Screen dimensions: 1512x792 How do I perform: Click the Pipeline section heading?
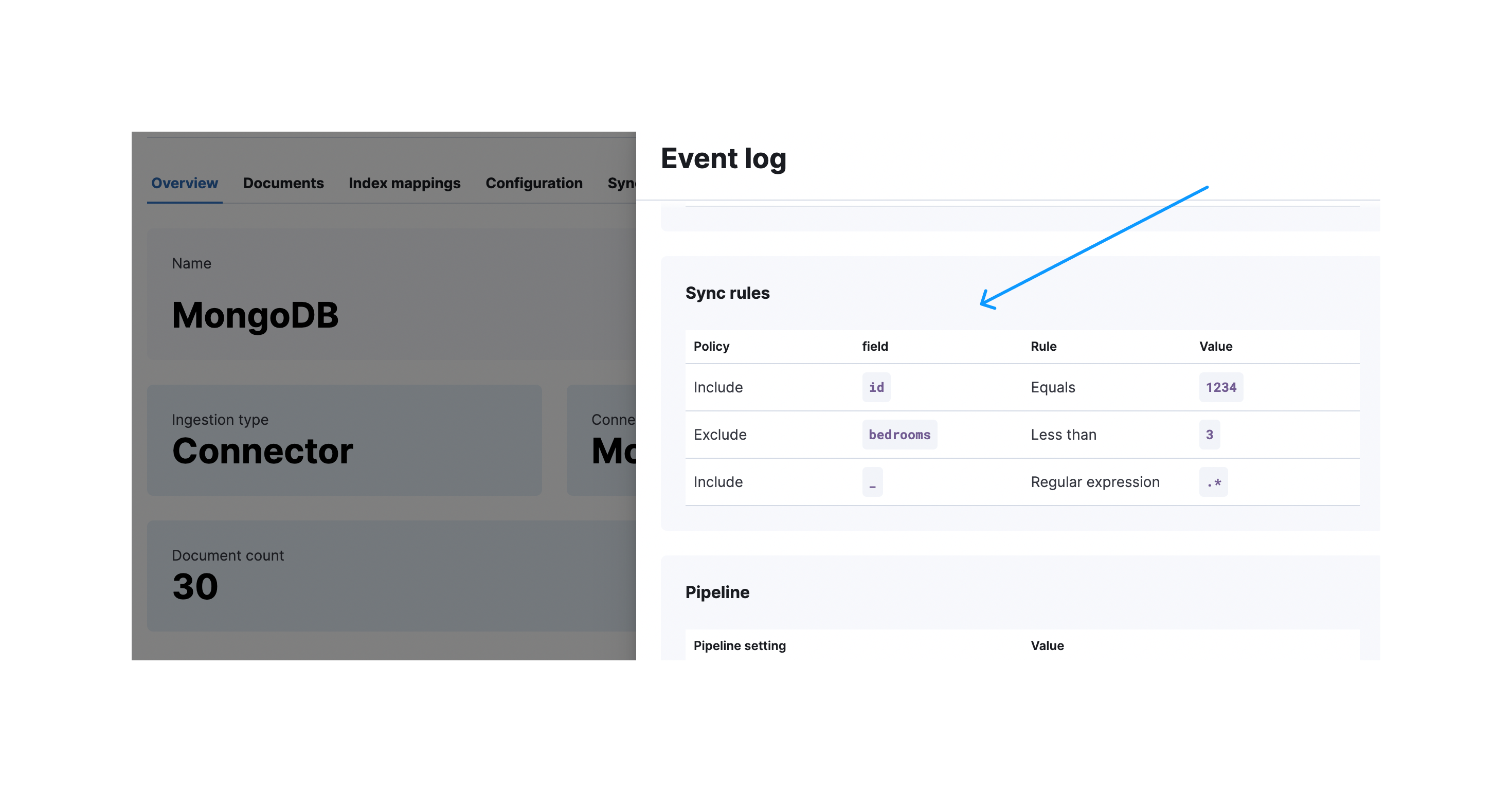tap(718, 592)
